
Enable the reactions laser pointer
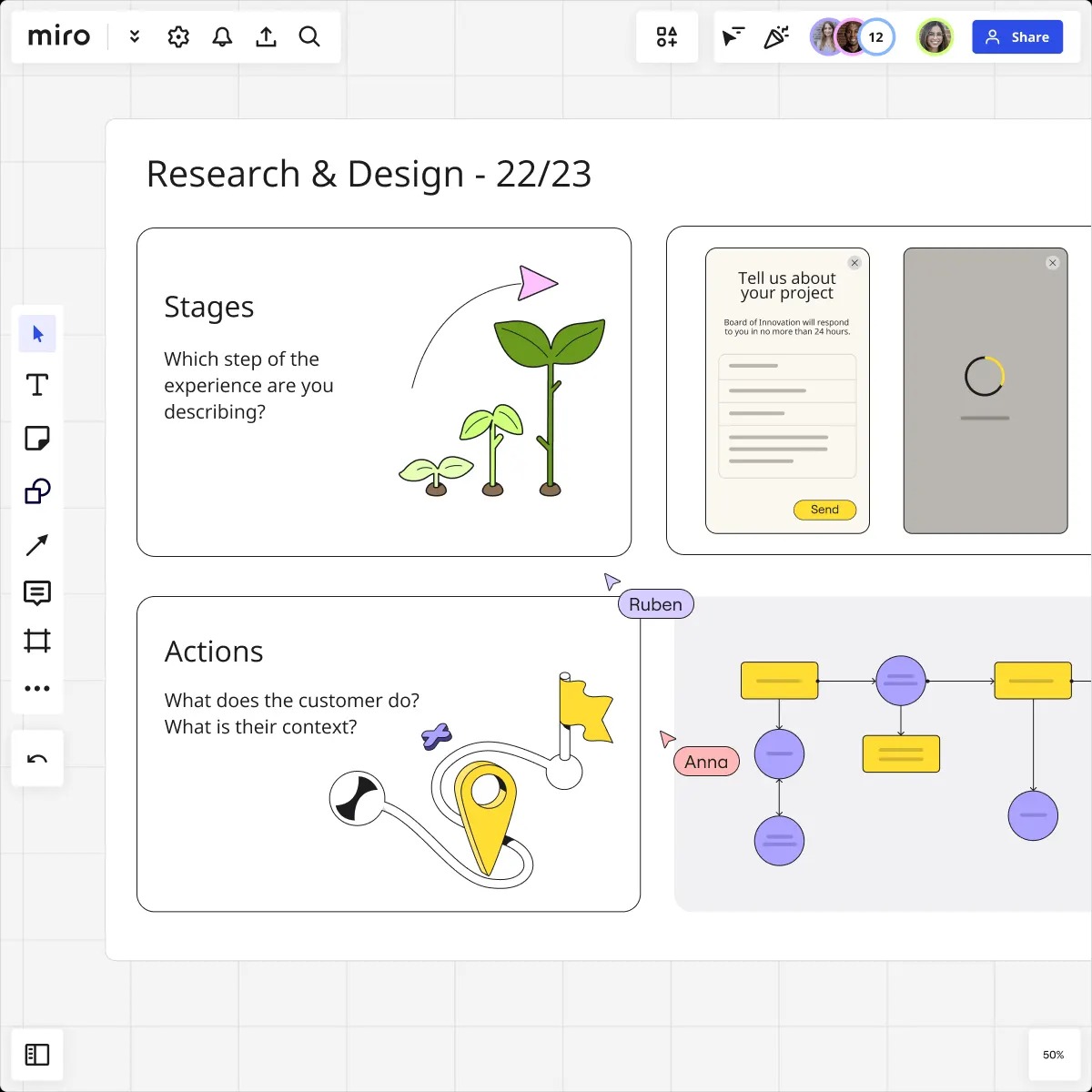[775, 36]
